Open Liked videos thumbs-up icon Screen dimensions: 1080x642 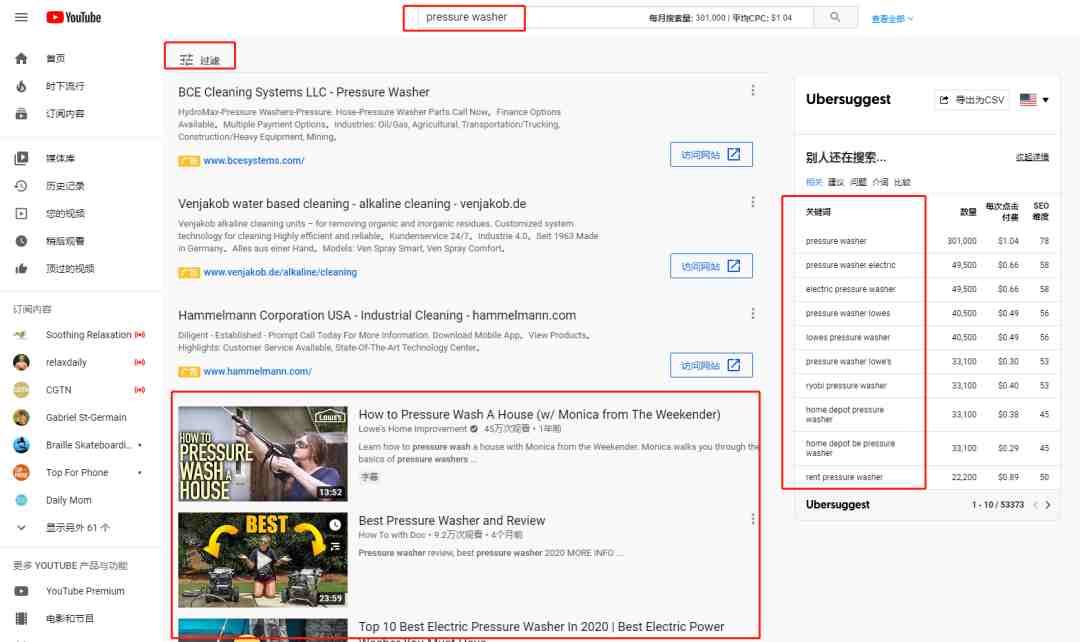pos(21,269)
